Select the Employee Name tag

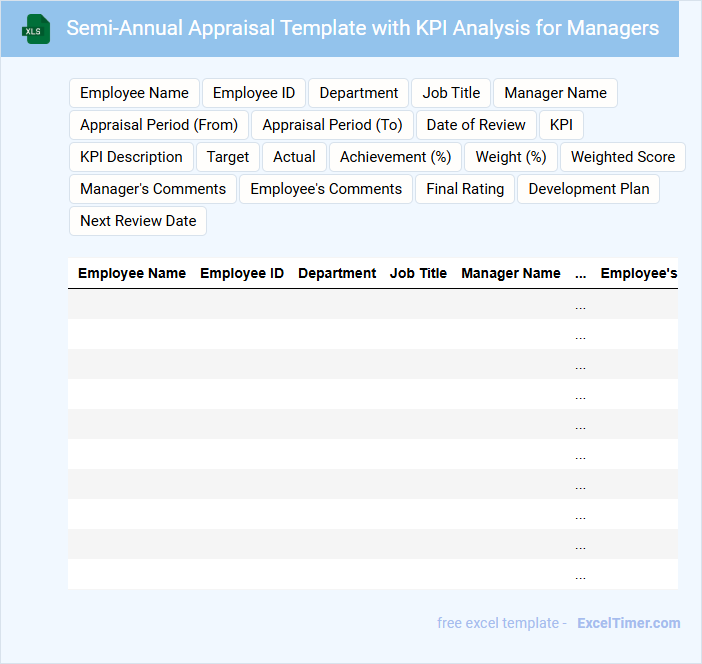pos(134,93)
